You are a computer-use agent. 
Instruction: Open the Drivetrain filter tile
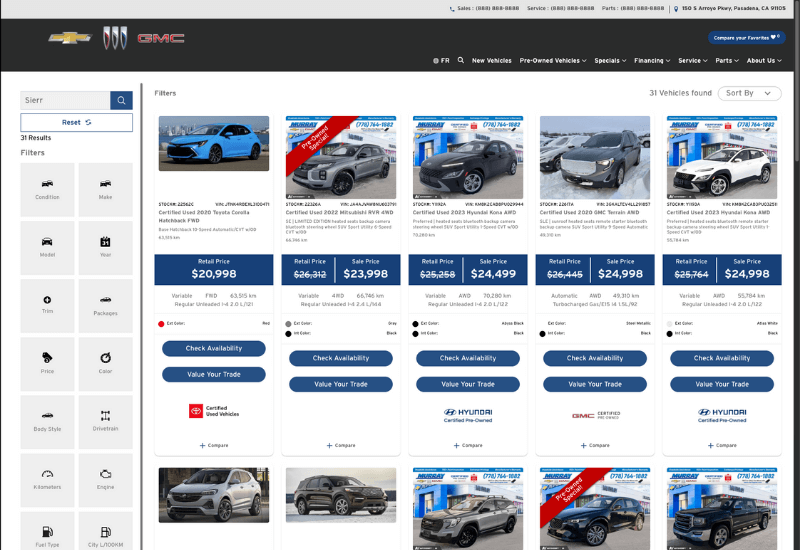coord(105,421)
